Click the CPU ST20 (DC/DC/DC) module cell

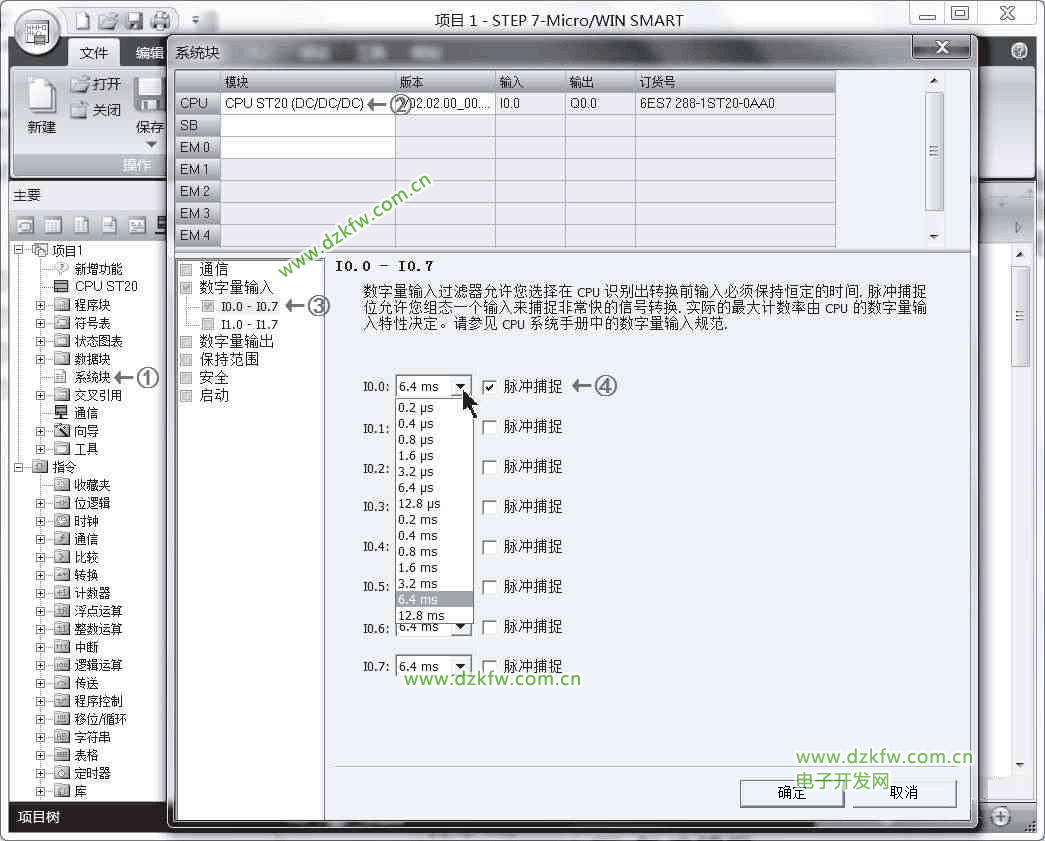click(308, 103)
